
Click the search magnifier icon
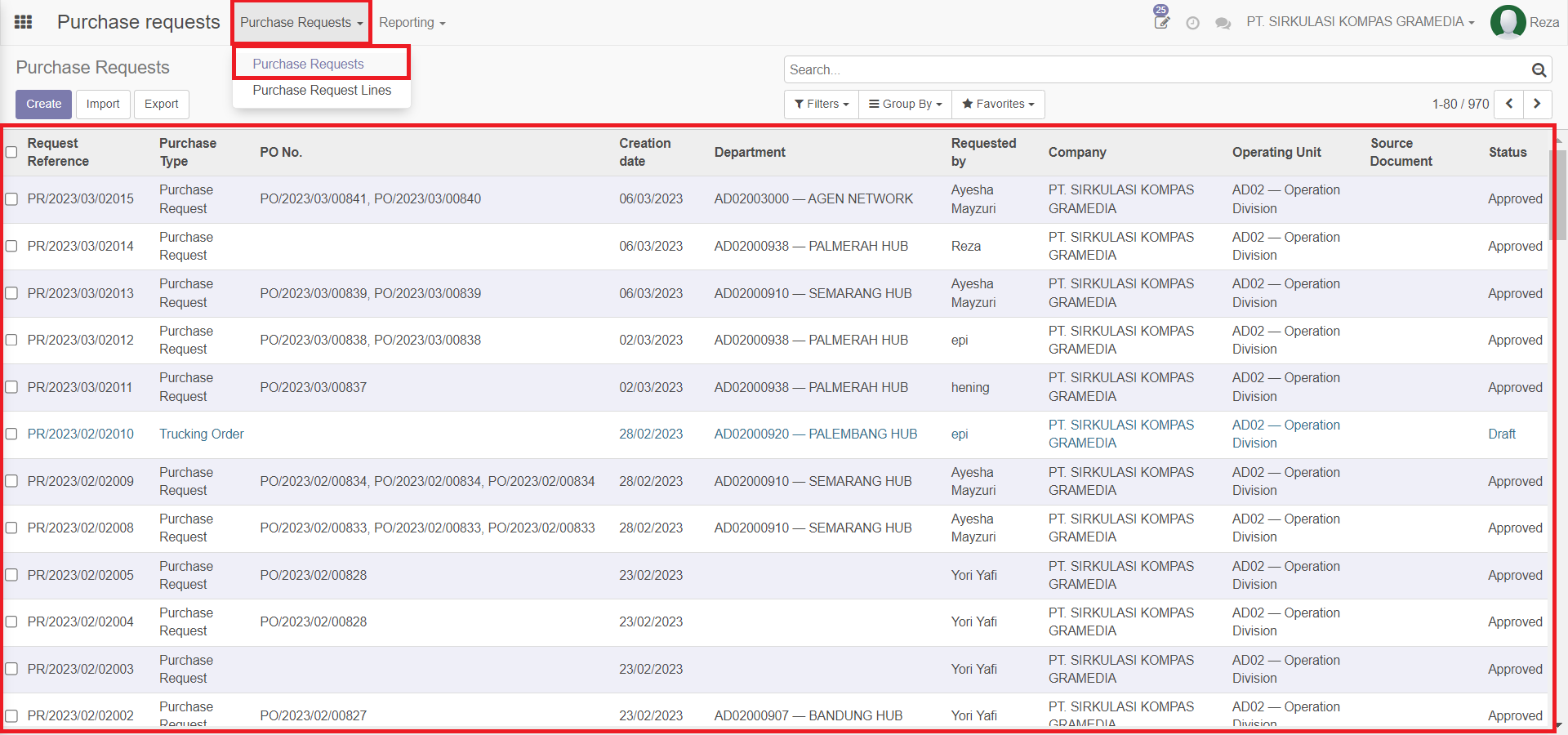point(1539,70)
